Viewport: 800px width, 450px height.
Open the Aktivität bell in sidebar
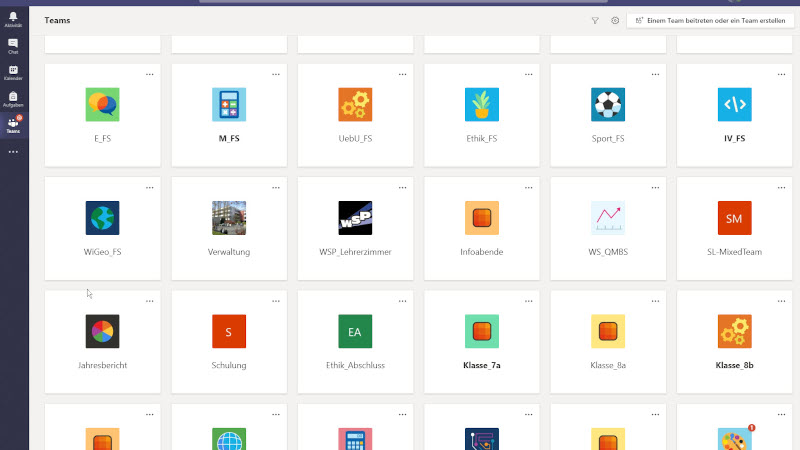(13, 19)
